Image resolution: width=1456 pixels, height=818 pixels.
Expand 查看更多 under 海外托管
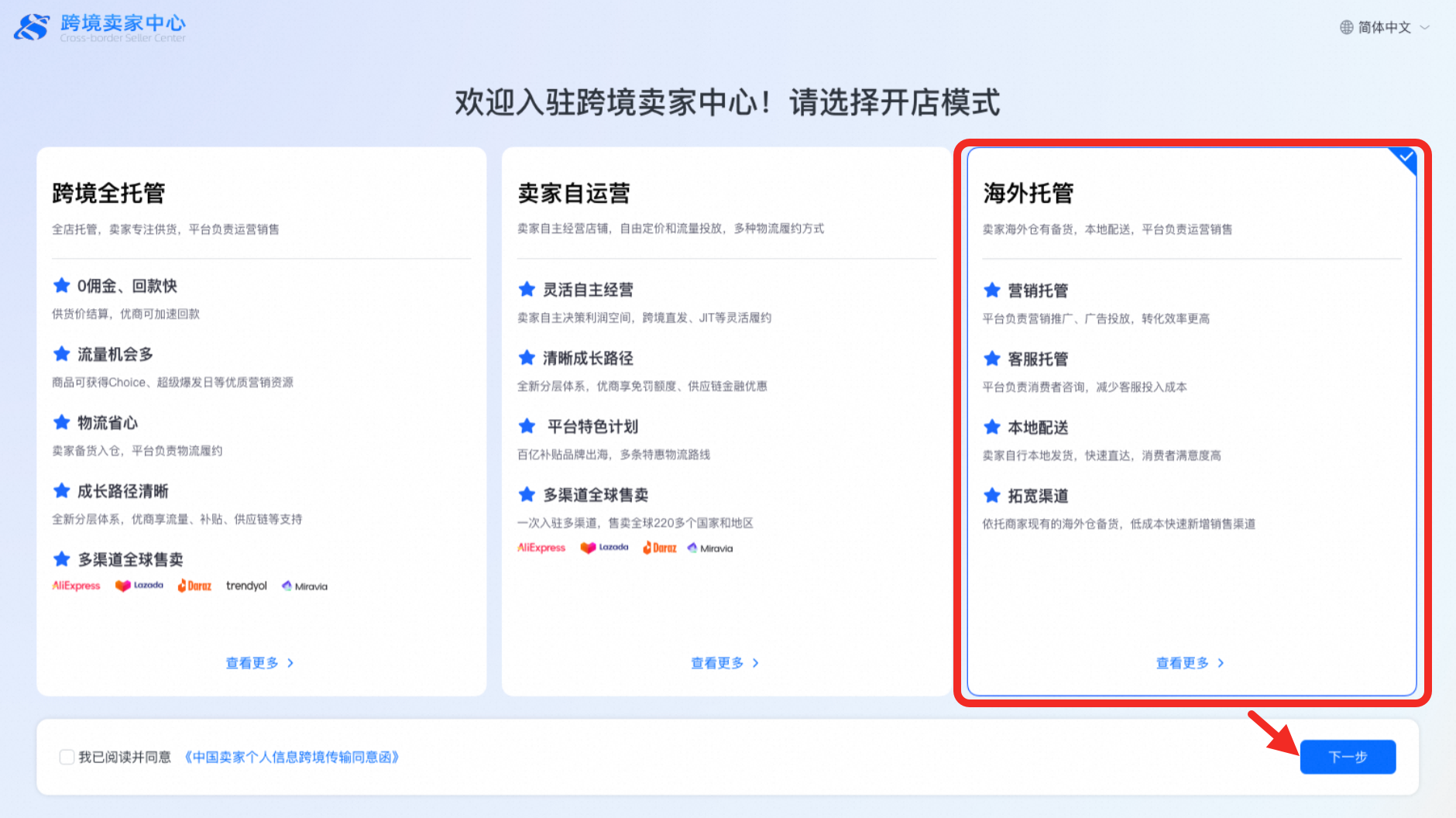(1190, 663)
